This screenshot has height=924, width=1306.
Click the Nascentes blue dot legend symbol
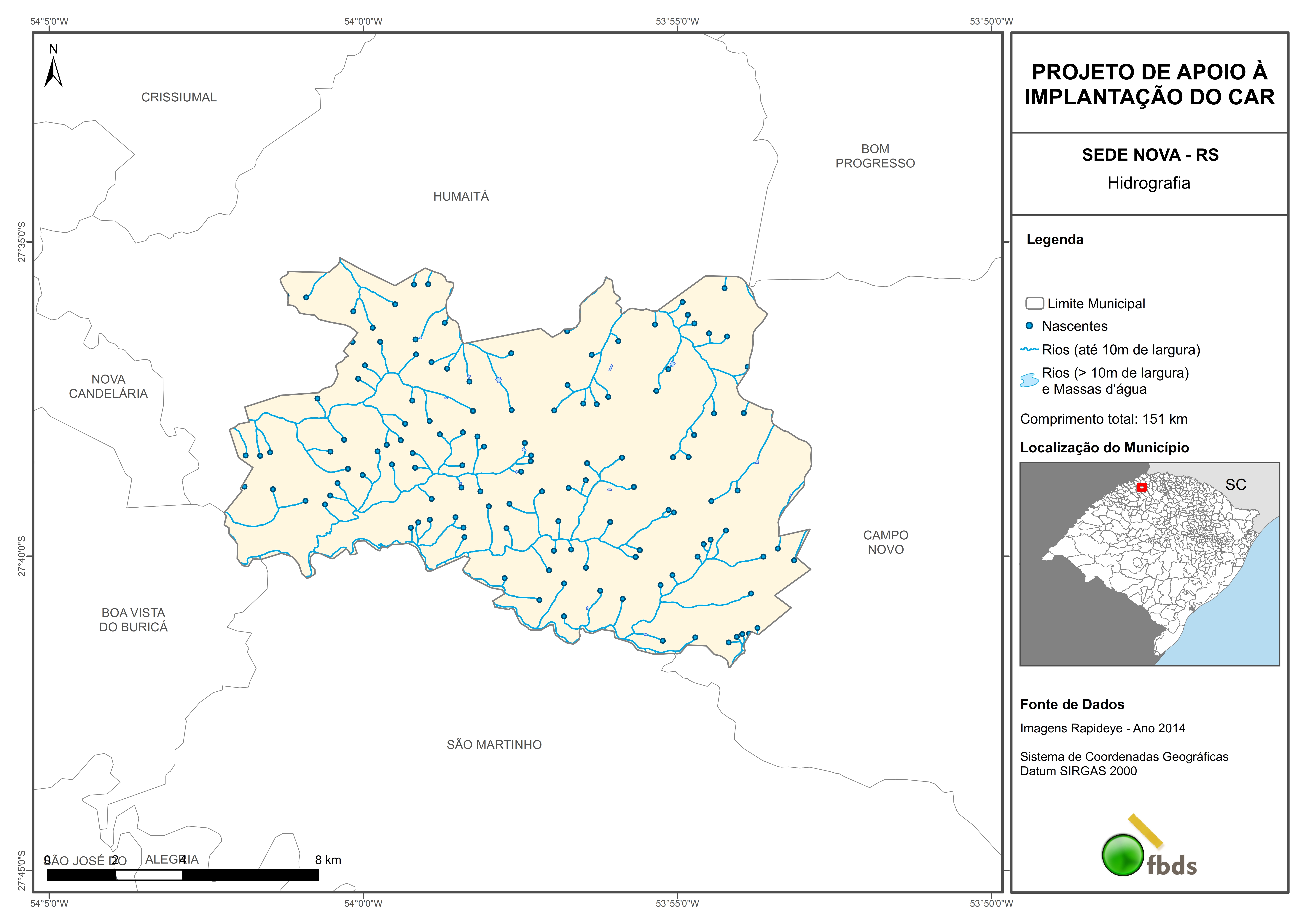[1029, 326]
